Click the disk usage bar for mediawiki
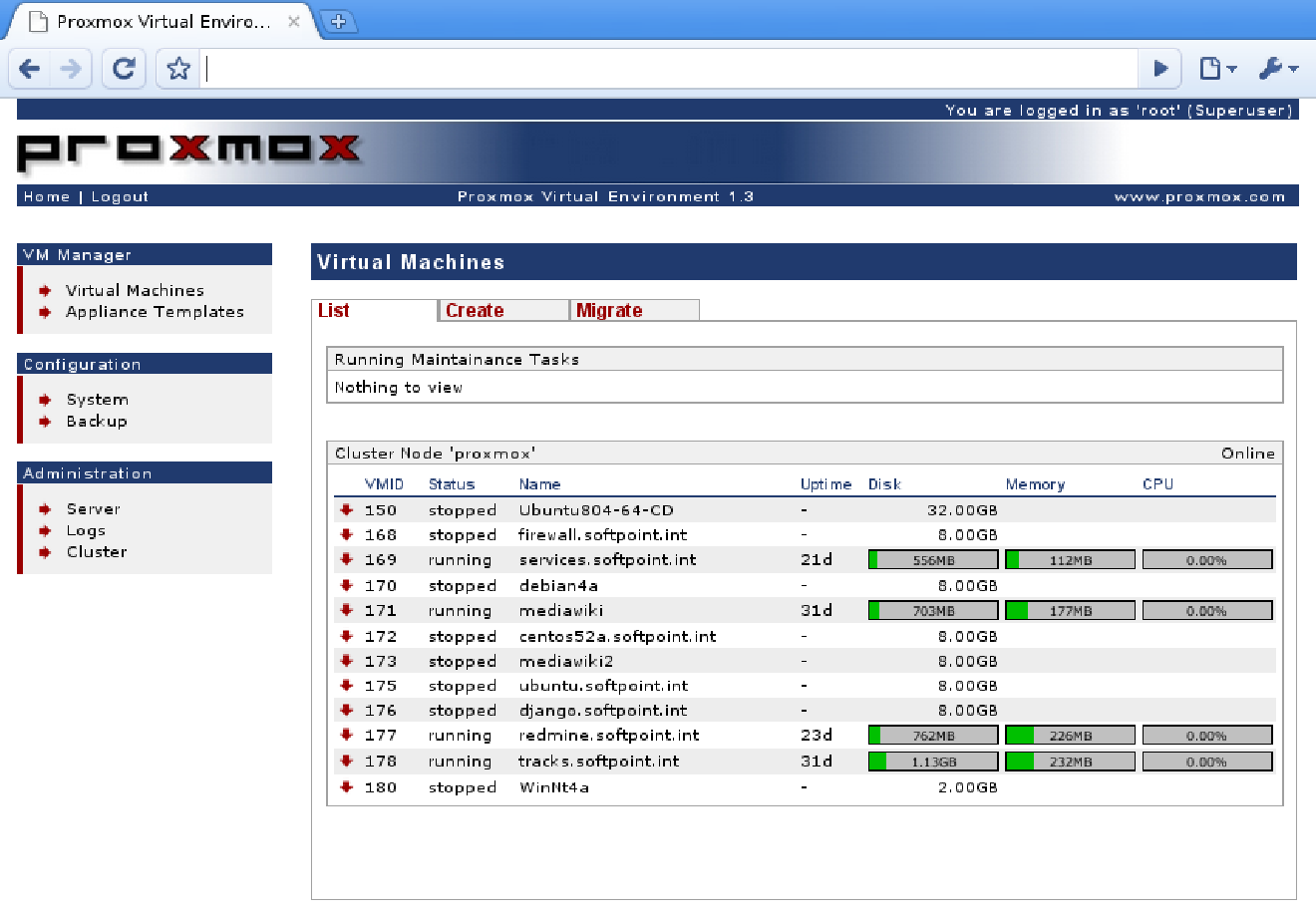The height and width of the screenshot is (919, 1316). pos(933,611)
